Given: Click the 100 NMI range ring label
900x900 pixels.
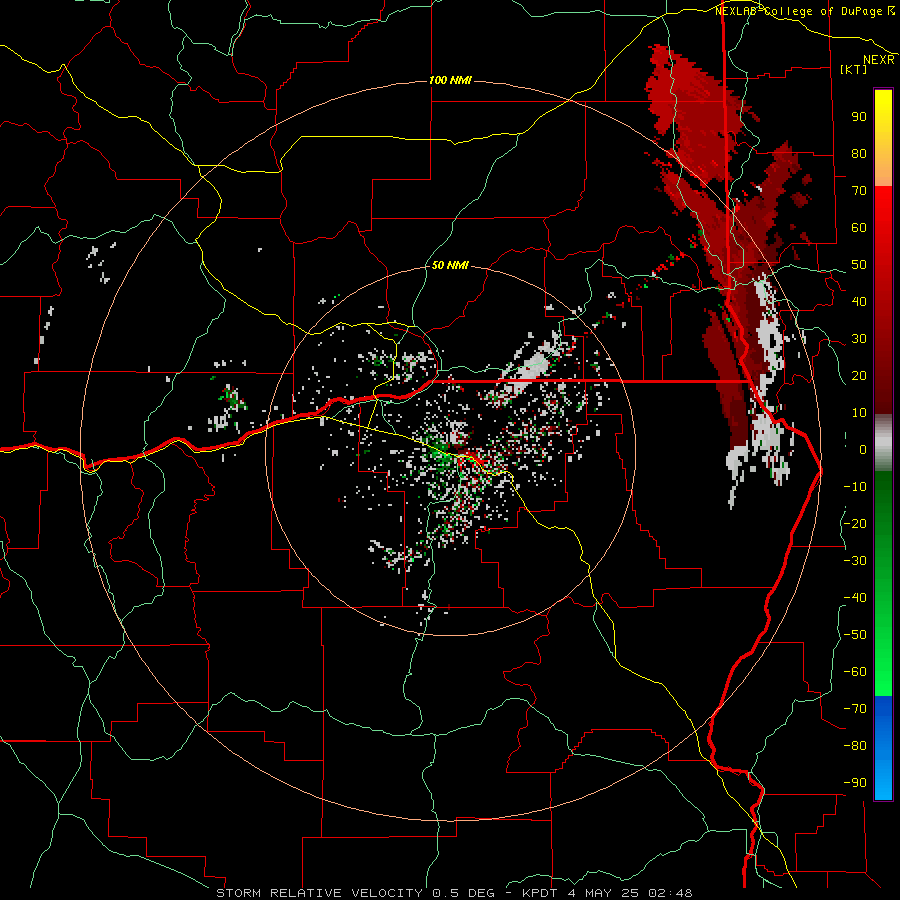Looking at the screenshot, I should coord(450,80).
